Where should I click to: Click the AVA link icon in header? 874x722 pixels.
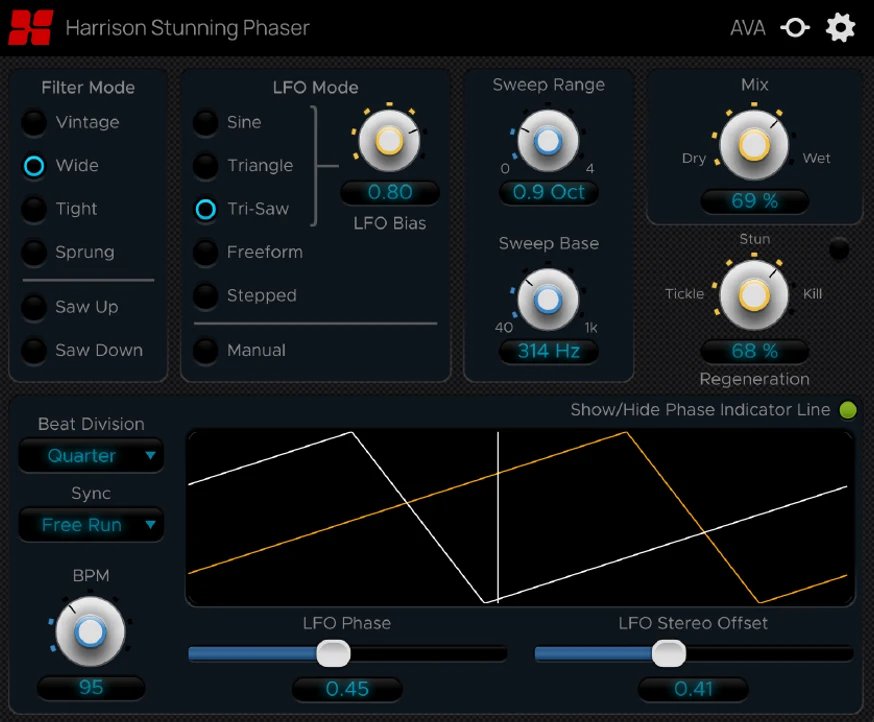(795, 28)
